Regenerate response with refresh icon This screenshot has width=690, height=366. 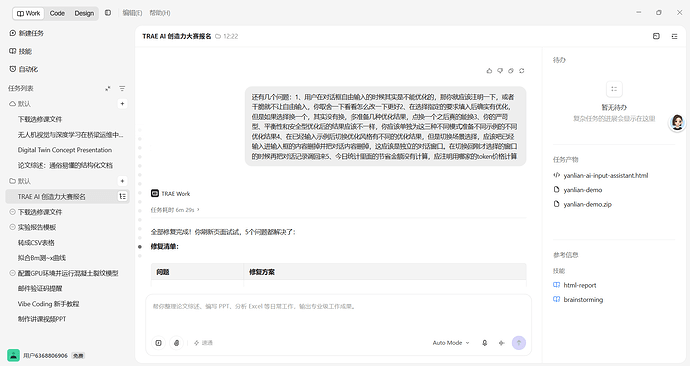(521, 71)
